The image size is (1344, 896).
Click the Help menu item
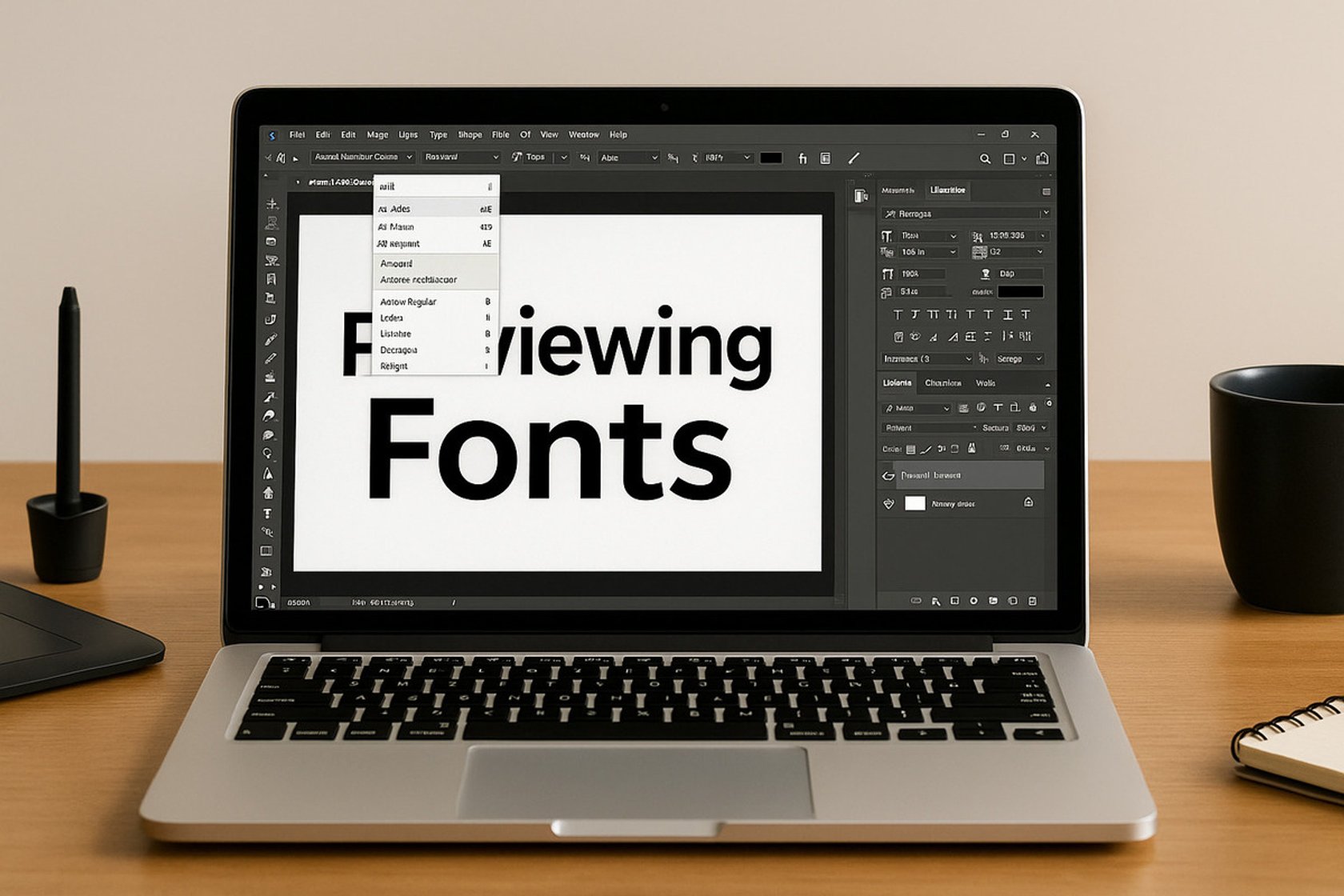tap(620, 134)
